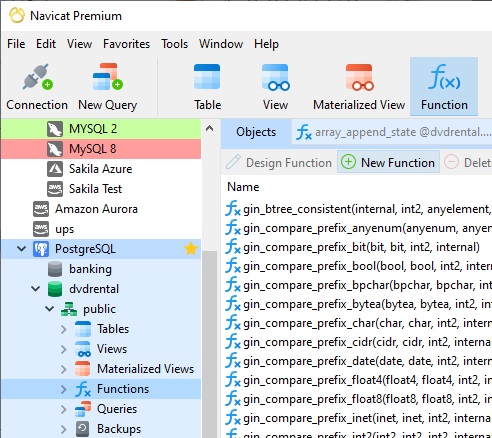Screen dimensions: 492x438
Task: Click the Navicat Premium logo icon
Action: pos(17,16)
